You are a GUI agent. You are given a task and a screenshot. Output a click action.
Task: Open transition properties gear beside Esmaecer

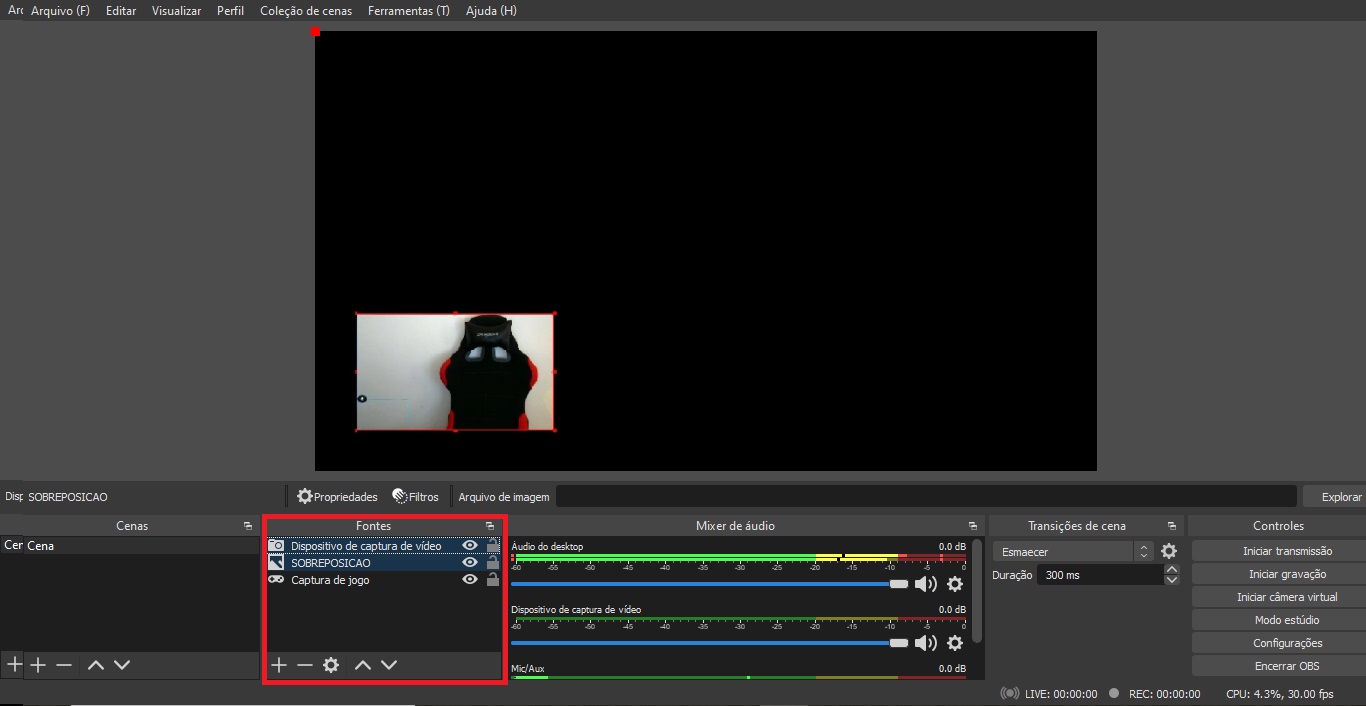pyautogui.click(x=1169, y=551)
